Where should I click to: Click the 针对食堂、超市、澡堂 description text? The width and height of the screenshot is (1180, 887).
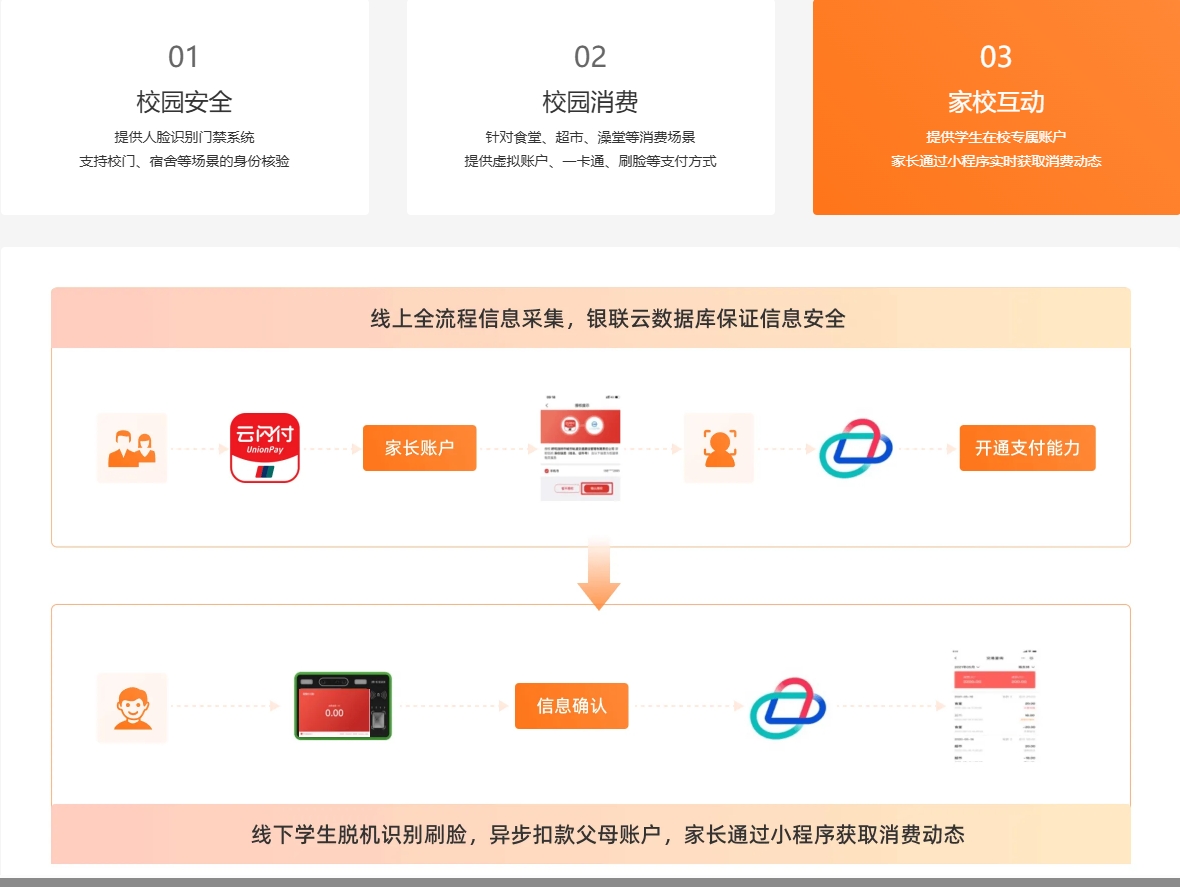click(x=590, y=137)
